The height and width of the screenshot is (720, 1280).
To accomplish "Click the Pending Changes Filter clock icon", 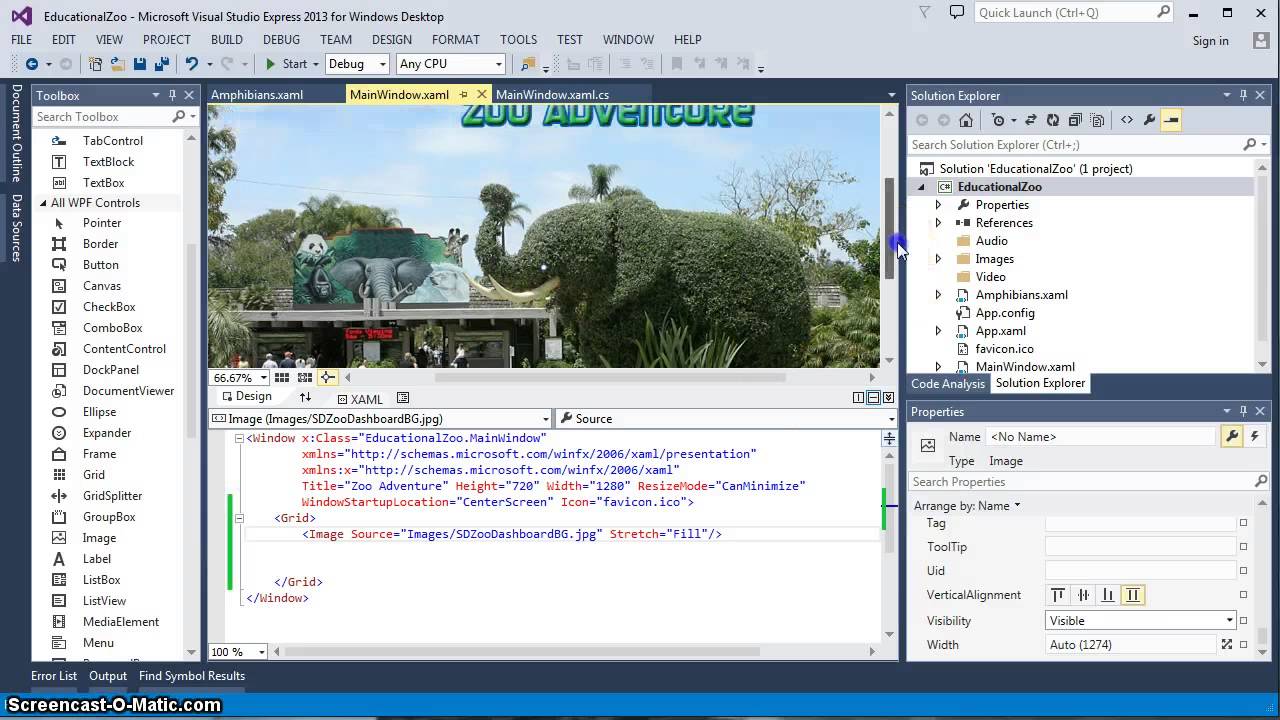I will [x=998, y=120].
